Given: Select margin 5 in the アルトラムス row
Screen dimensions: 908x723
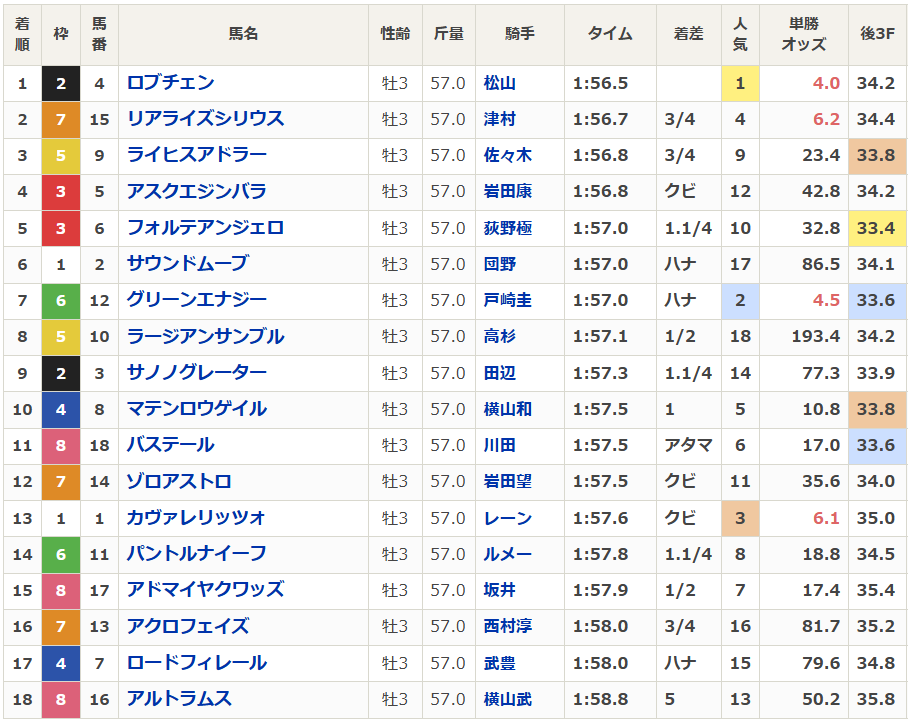Looking at the screenshot, I should coord(670,699).
